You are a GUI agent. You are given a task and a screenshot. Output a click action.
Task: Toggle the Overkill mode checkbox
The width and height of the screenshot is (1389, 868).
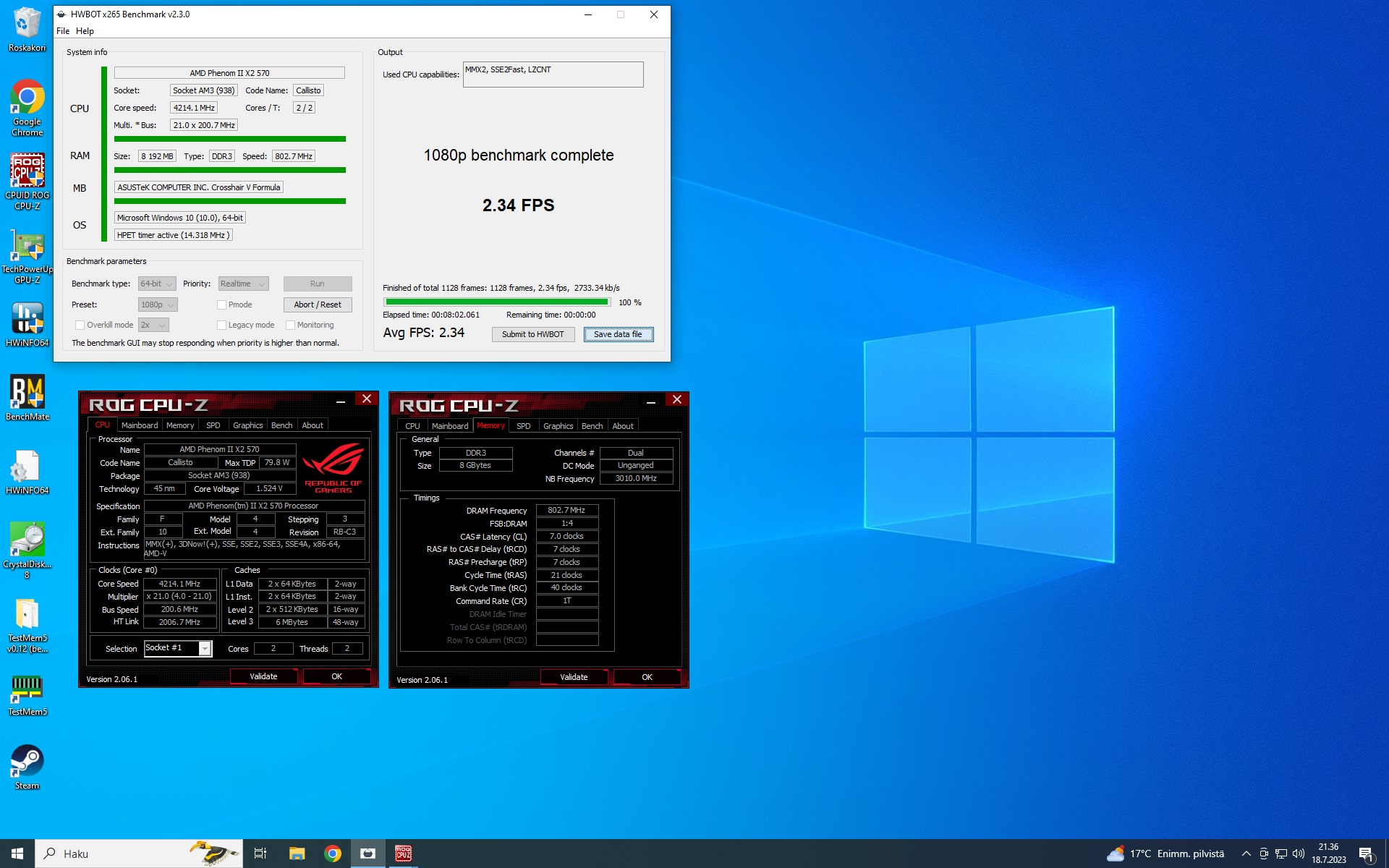[80, 325]
